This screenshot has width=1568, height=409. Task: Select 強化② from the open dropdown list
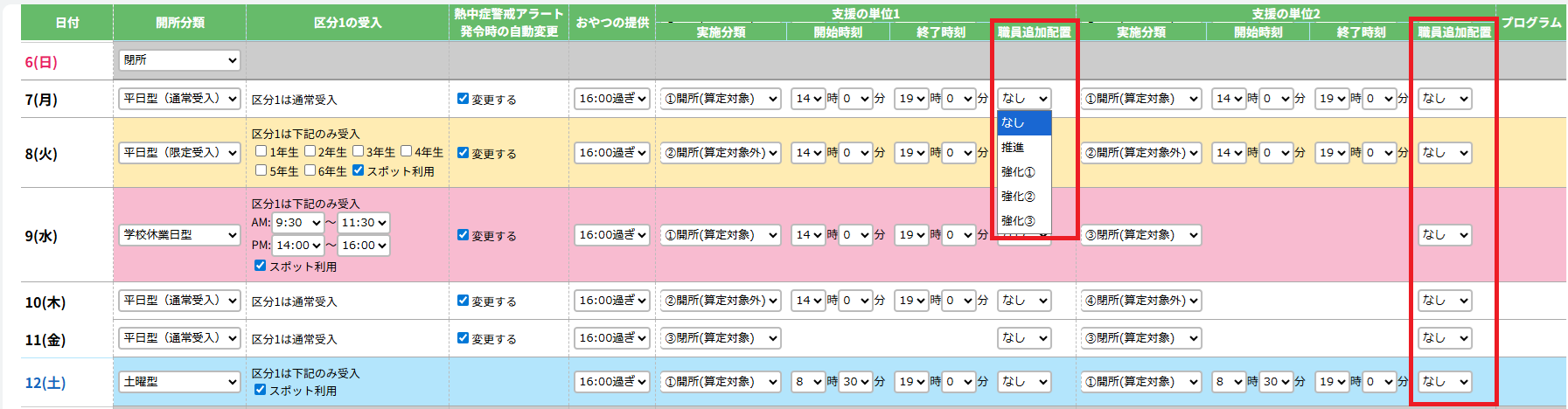(x=1017, y=197)
